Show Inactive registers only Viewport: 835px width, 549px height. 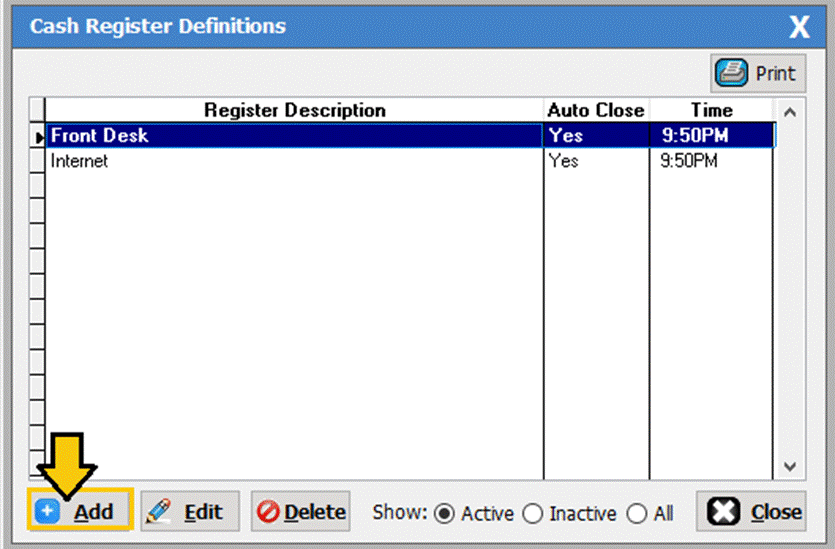532,514
